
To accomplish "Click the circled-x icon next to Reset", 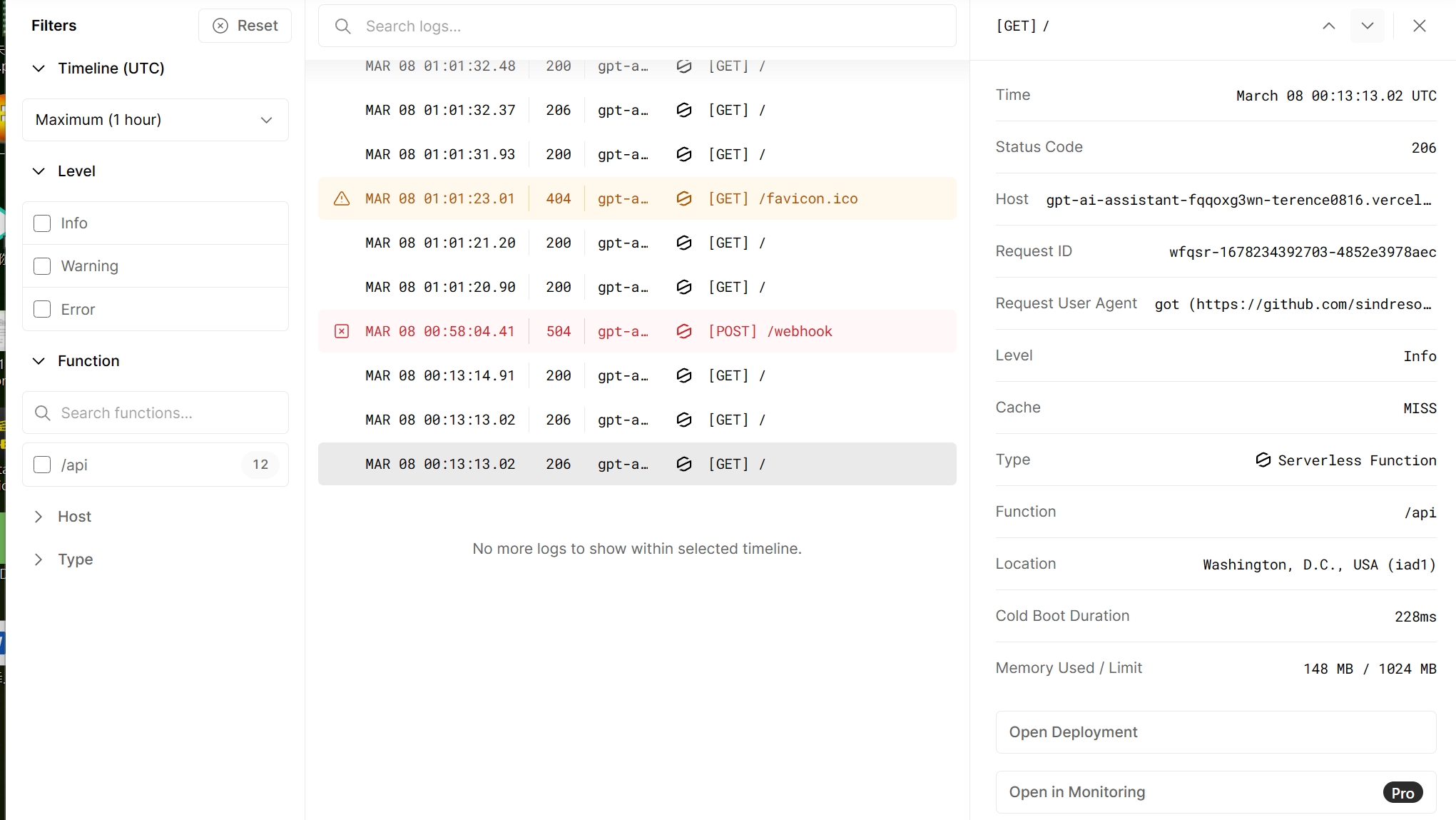I will [x=220, y=25].
